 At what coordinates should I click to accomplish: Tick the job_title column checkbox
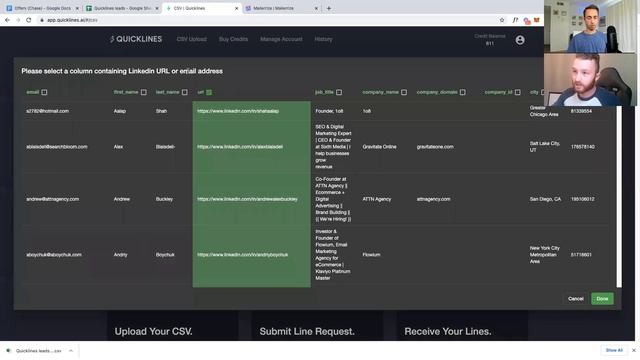point(339,92)
